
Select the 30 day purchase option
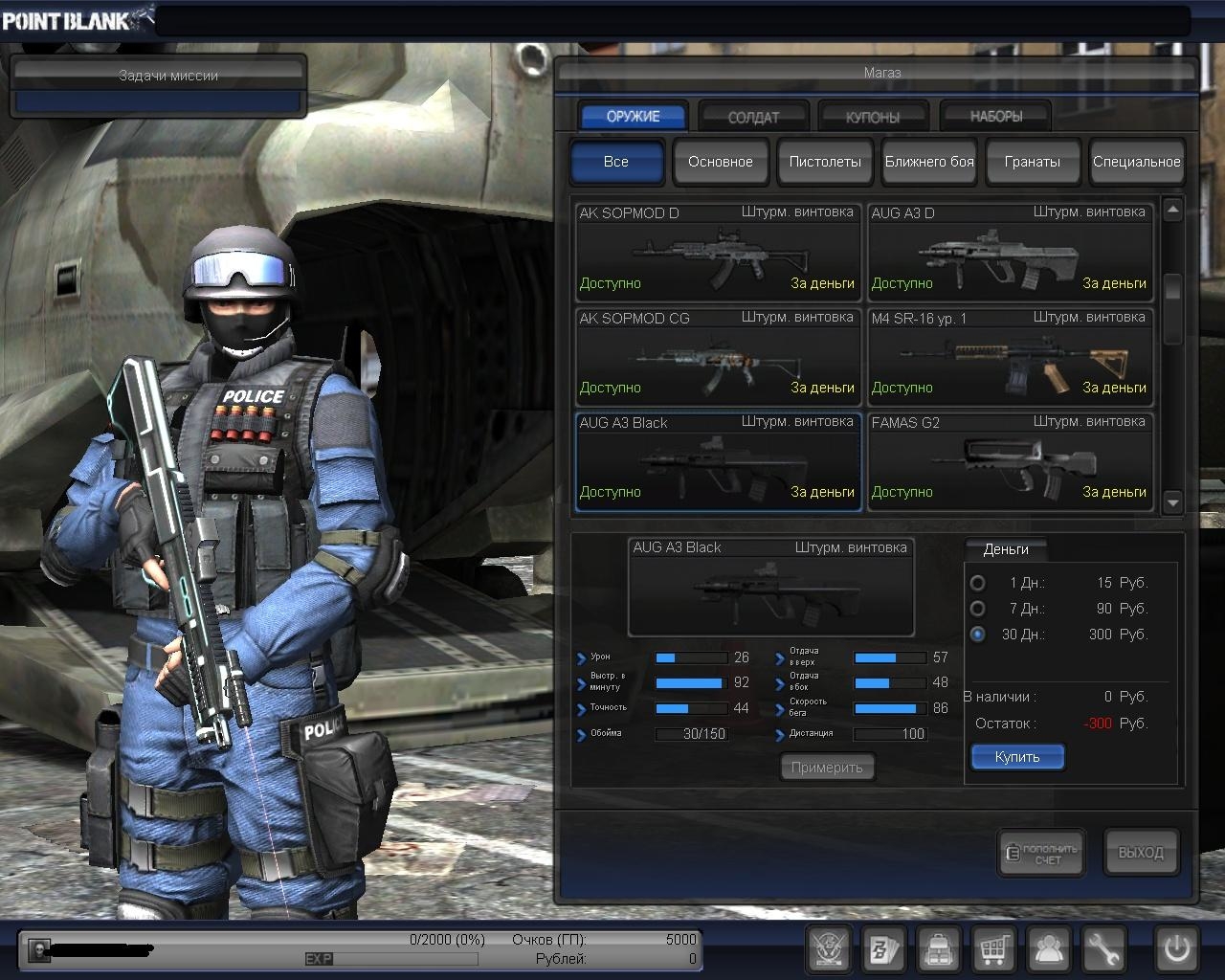pos(977,635)
